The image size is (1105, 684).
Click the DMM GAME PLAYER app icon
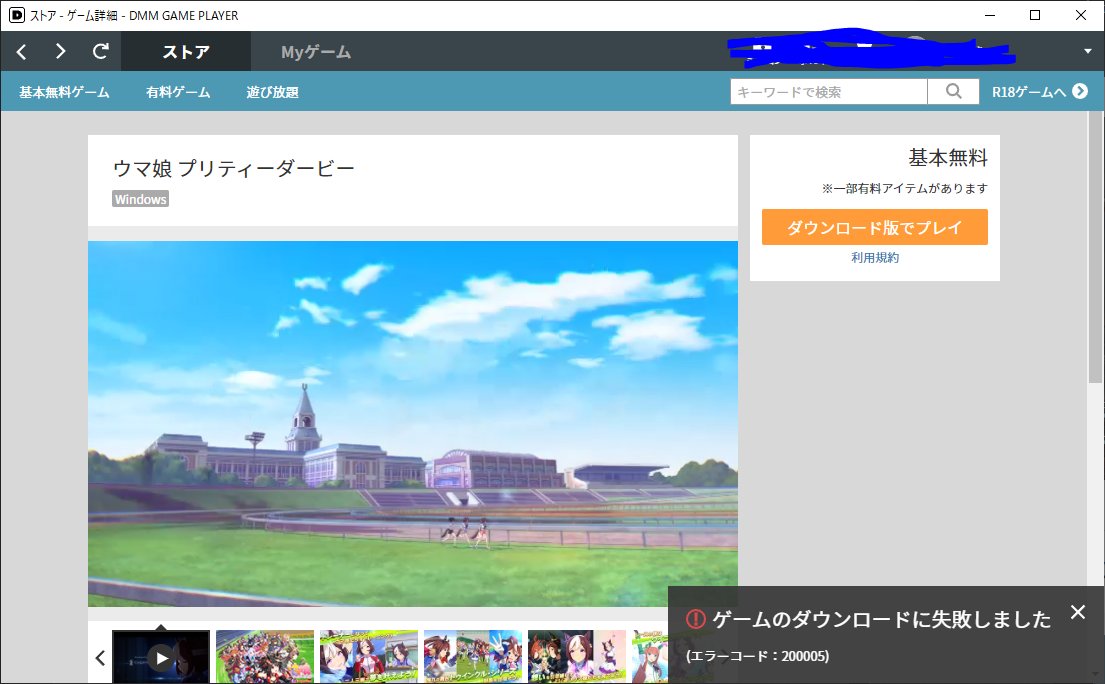(16, 15)
